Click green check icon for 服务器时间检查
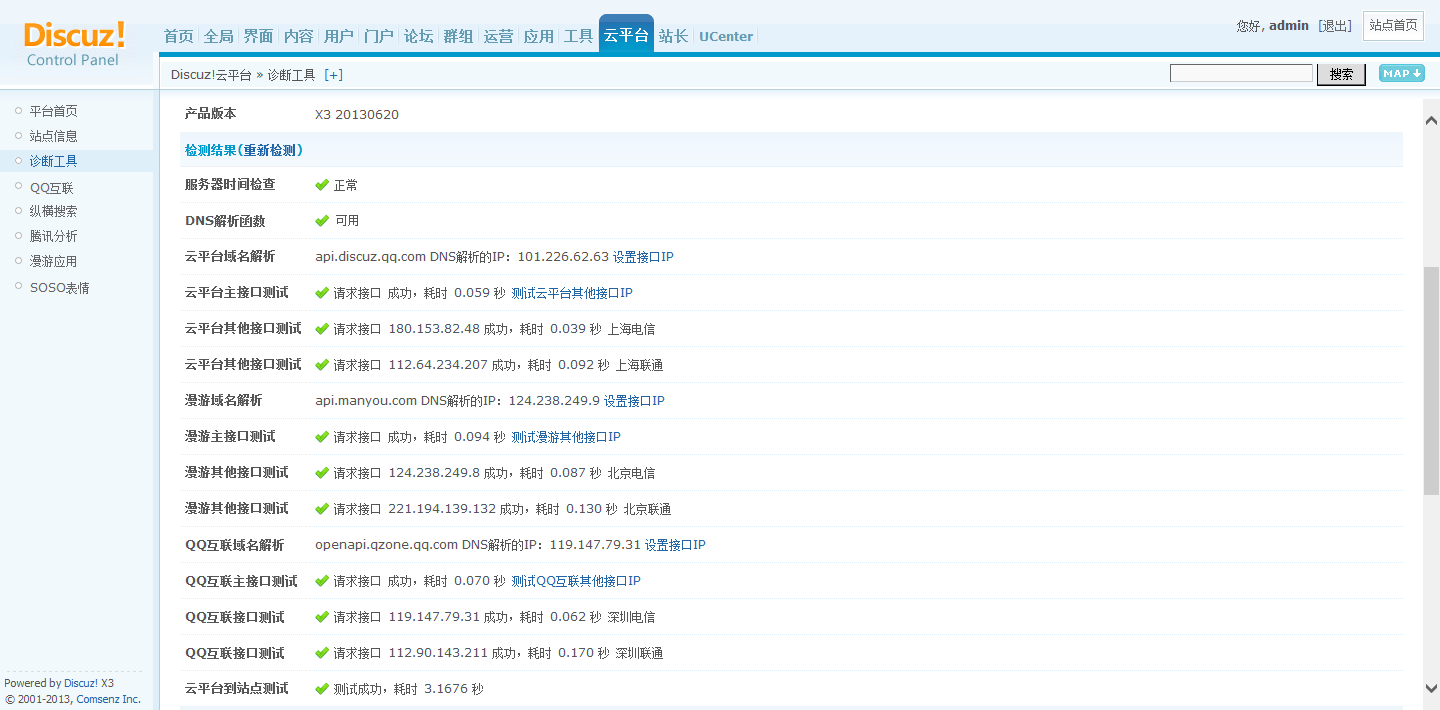 point(322,185)
